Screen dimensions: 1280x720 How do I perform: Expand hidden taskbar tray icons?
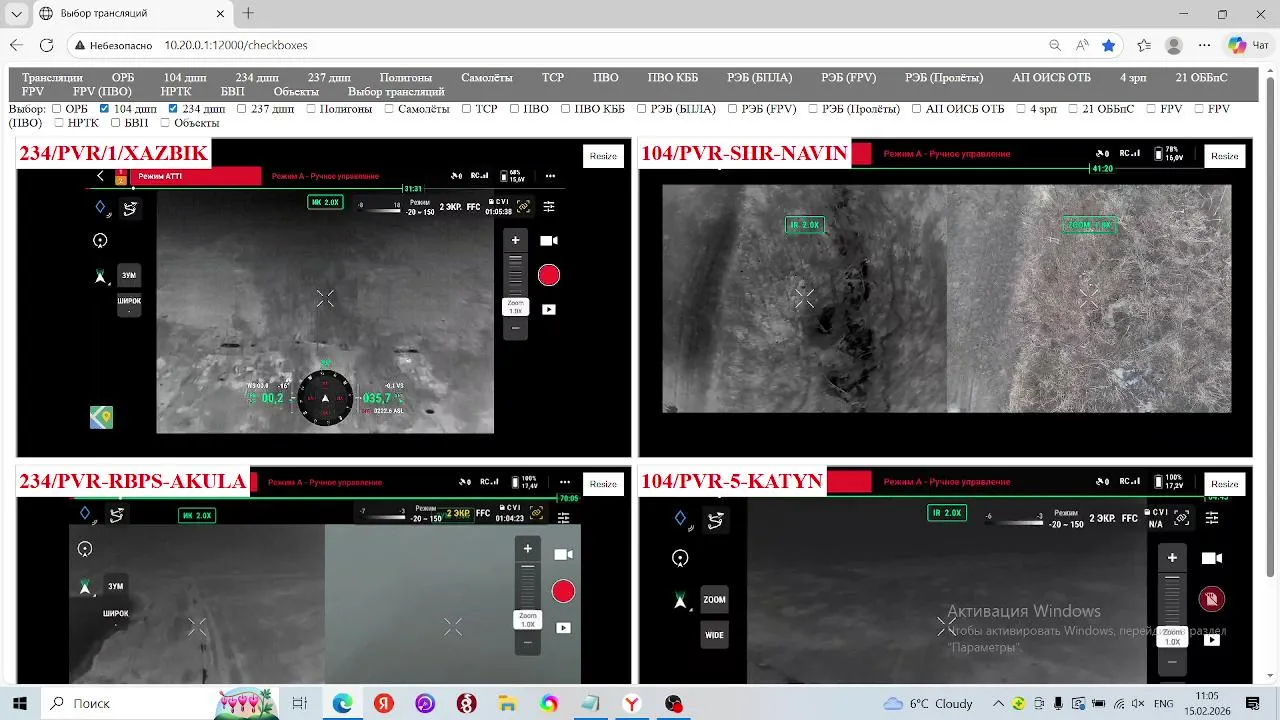(x=997, y=703)
